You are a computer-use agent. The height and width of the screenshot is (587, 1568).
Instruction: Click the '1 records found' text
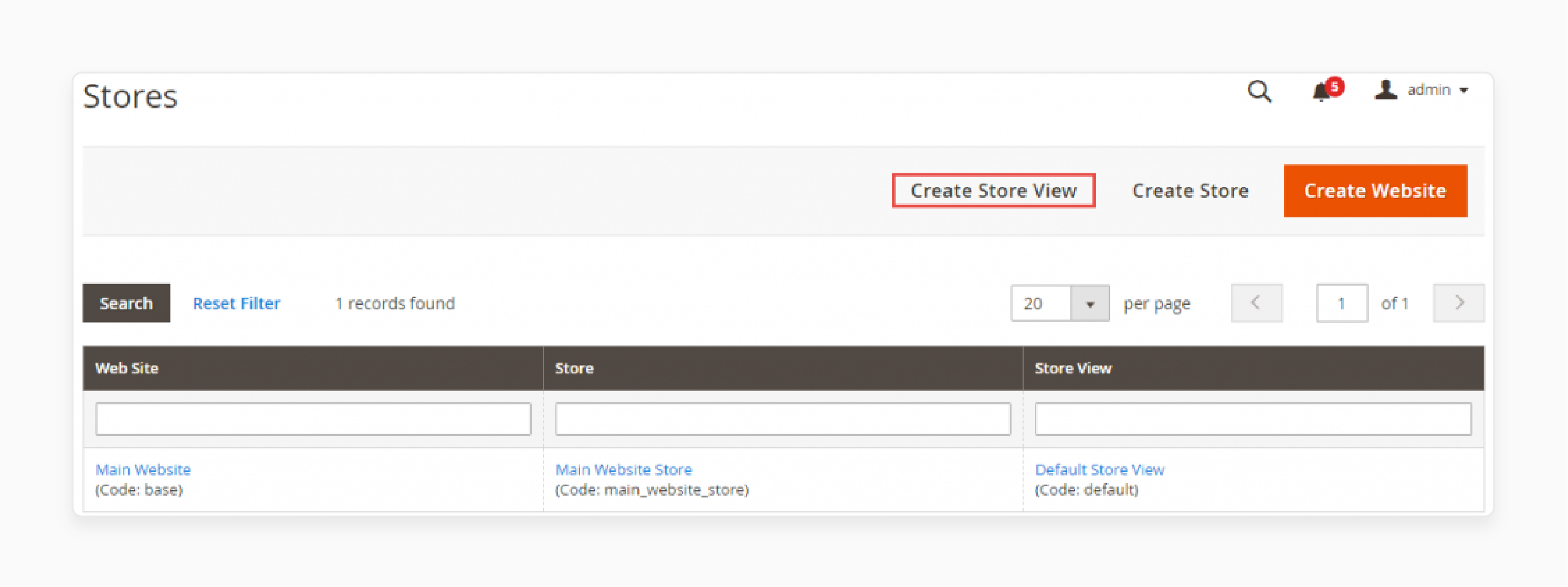(395, 303)
